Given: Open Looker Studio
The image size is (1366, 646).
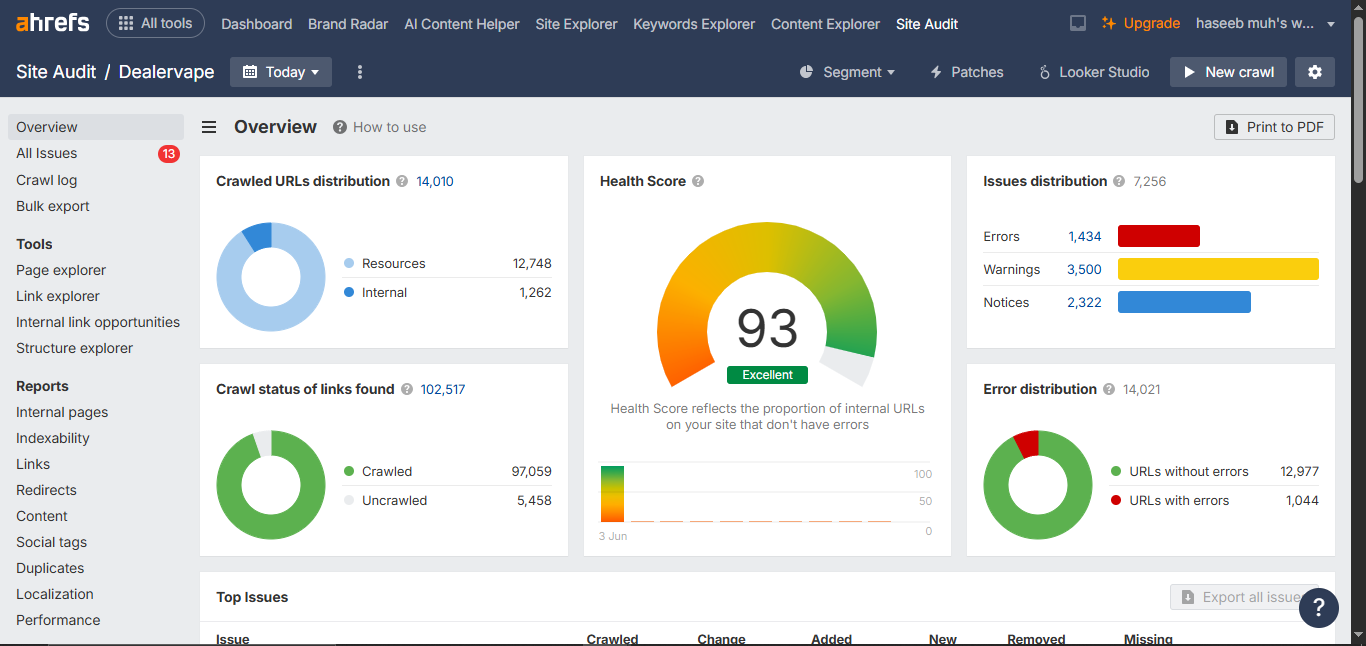Looking at the screenshot, I should [1094, 72].
